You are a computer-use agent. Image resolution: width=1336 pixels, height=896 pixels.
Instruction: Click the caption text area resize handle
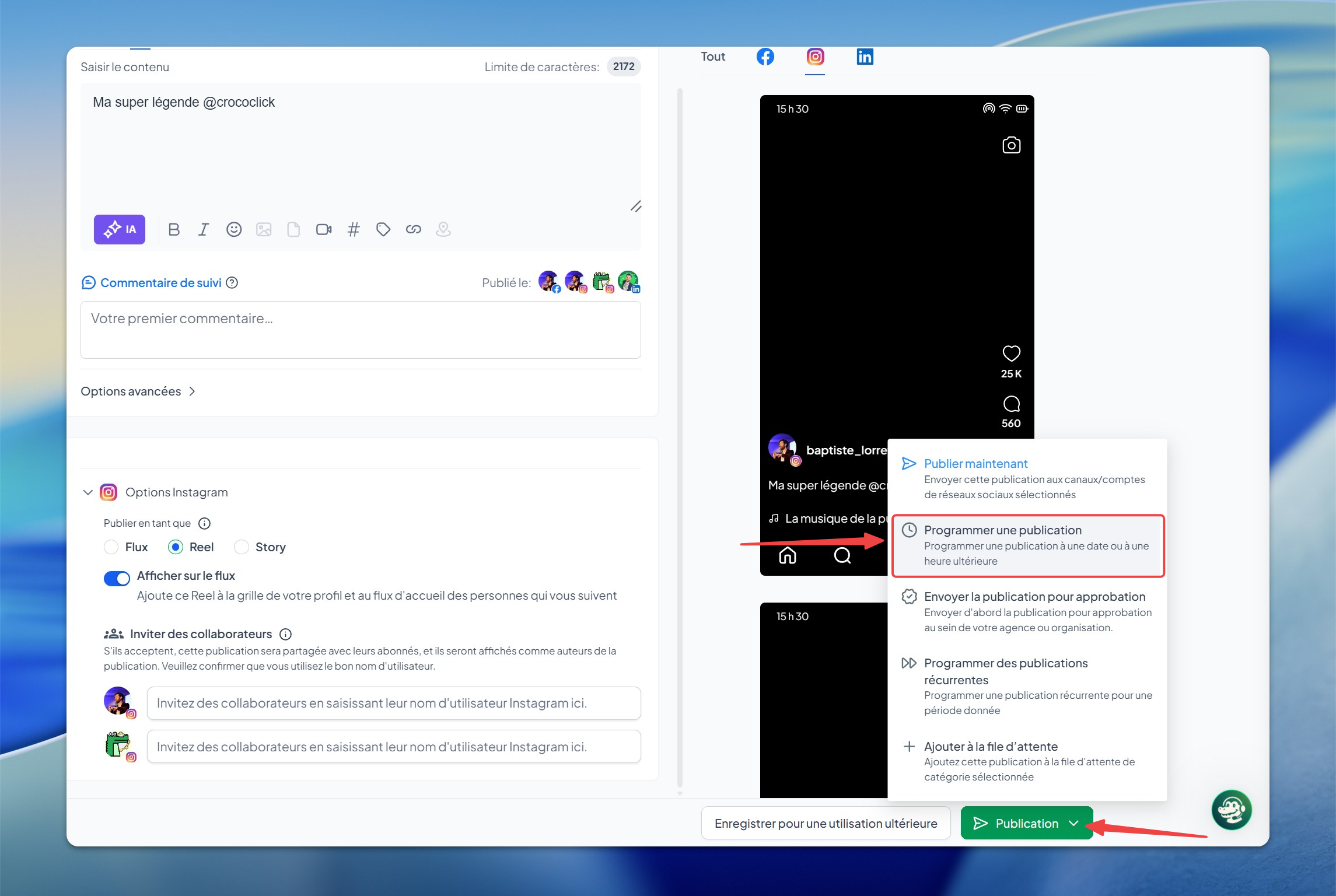click(636, 206)
